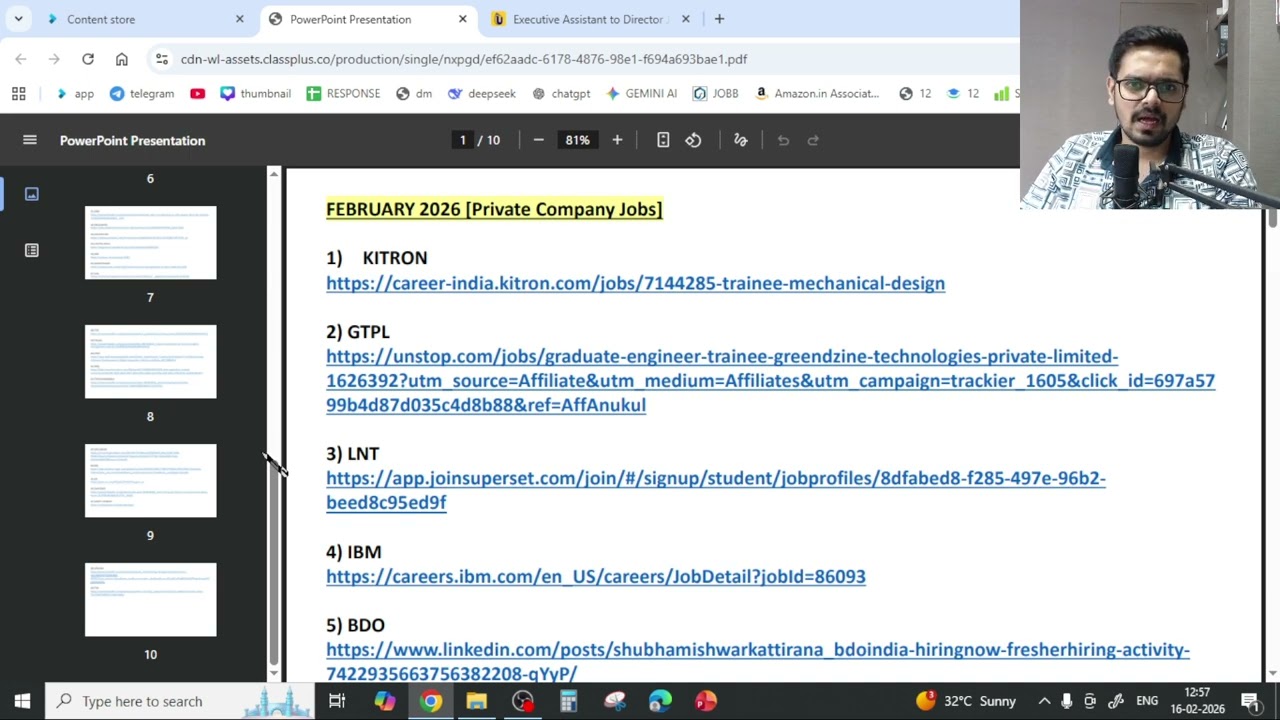
Task: Open the Chrome apps grid
Action: point(18,93)
